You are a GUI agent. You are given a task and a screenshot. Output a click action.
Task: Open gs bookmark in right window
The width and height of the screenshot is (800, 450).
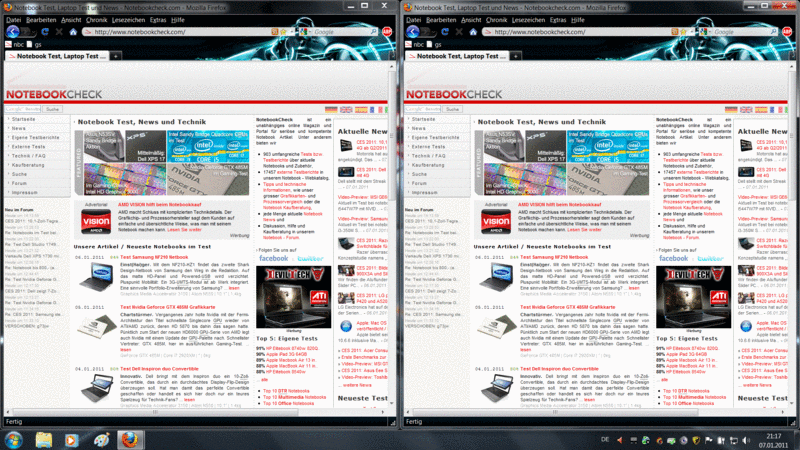point(434,44)
